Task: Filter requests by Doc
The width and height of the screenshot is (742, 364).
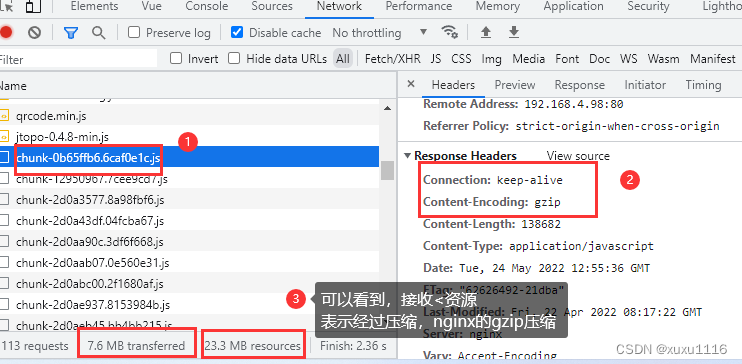Action: (600, 59)
